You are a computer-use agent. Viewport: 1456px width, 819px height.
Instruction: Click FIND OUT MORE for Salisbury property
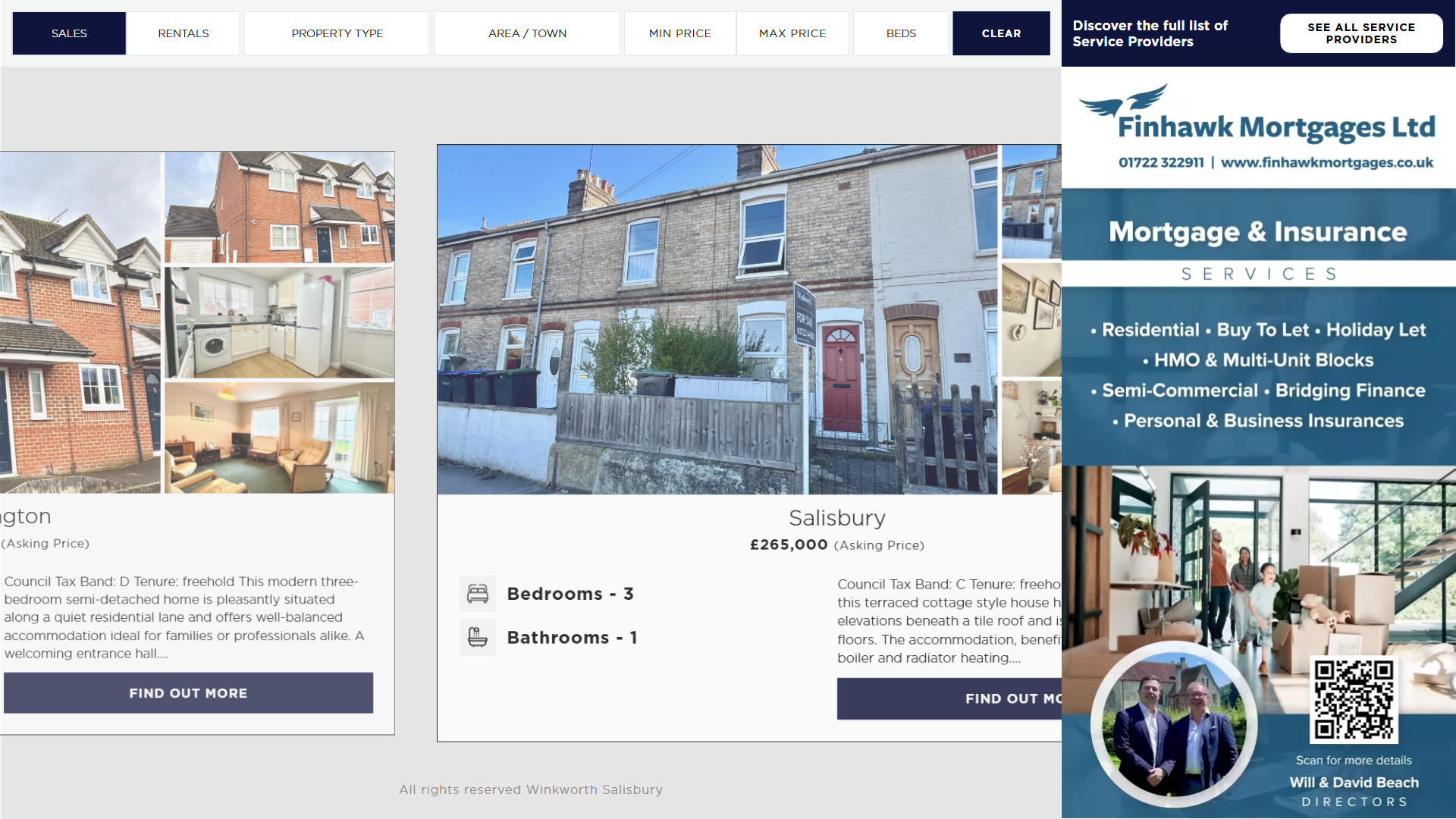point(949,698)
